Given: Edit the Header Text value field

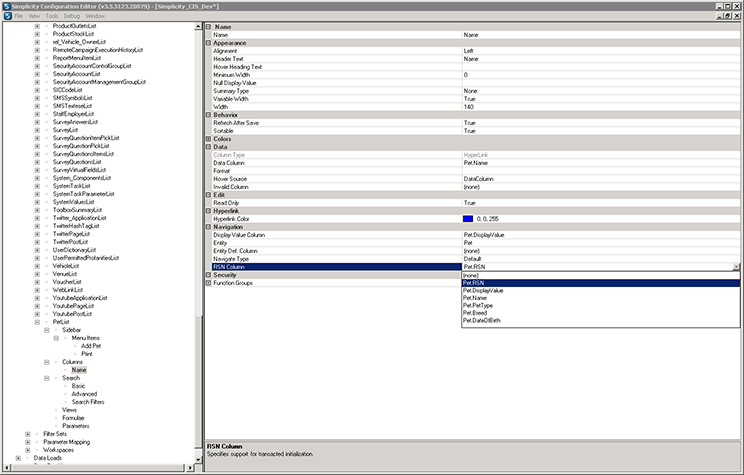Looking at the screenshot, I should (x=601, y=59).
